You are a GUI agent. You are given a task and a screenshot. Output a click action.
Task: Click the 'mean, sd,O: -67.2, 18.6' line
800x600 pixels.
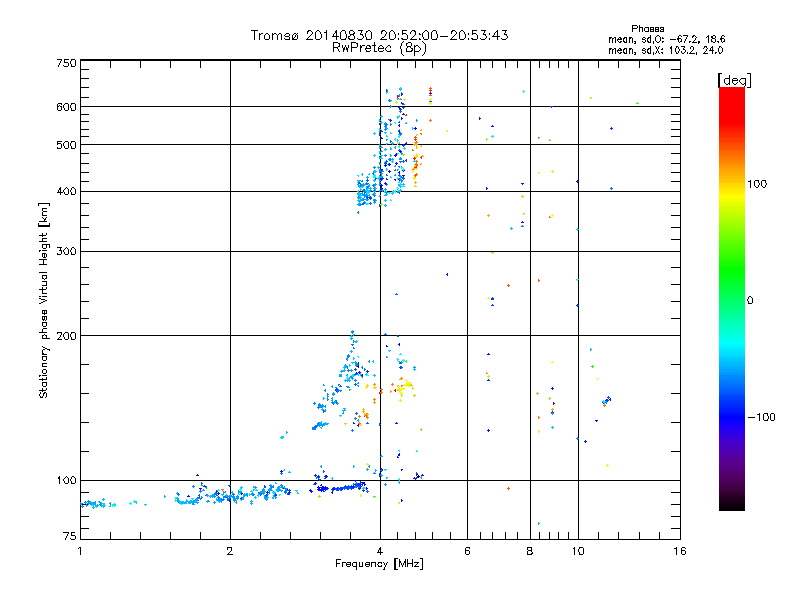pos(666,39)
